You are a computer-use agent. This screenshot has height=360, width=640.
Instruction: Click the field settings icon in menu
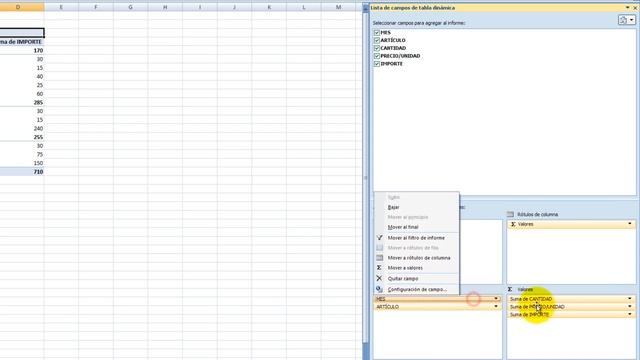click(379, 289)
